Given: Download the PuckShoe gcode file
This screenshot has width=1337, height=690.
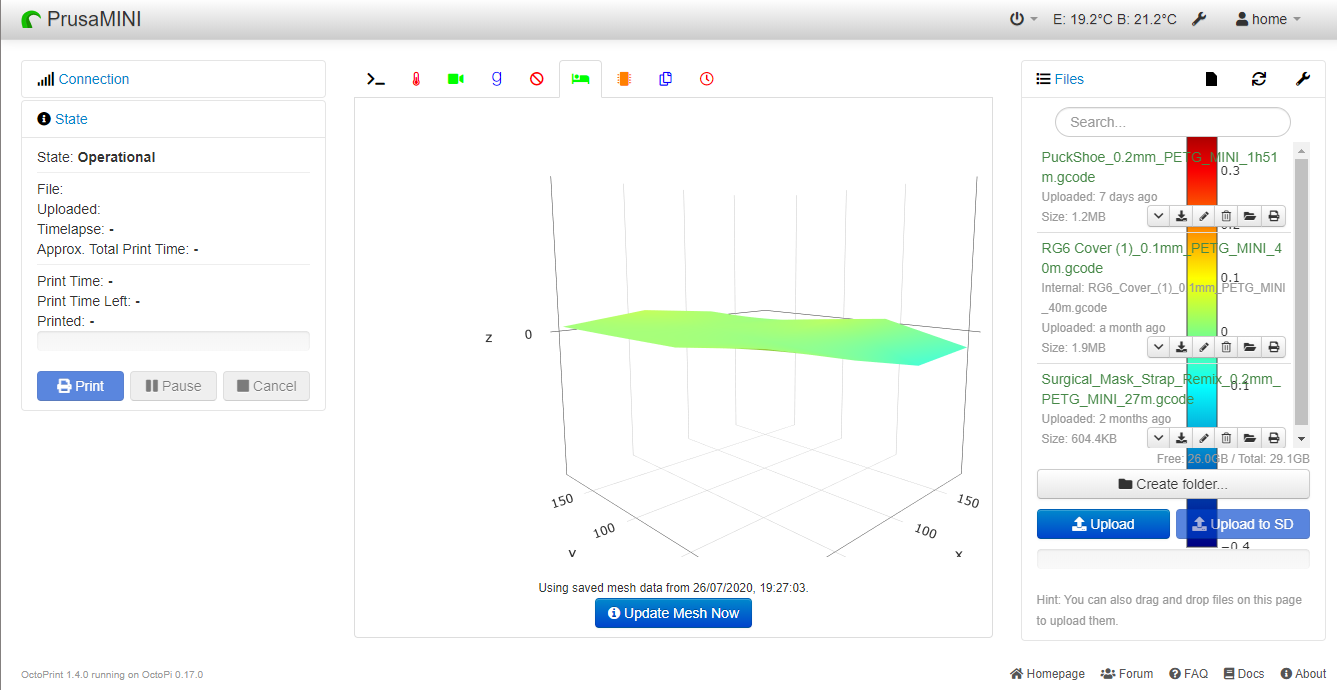Looking at the screenshot, I should click(x=1181, y=215).
